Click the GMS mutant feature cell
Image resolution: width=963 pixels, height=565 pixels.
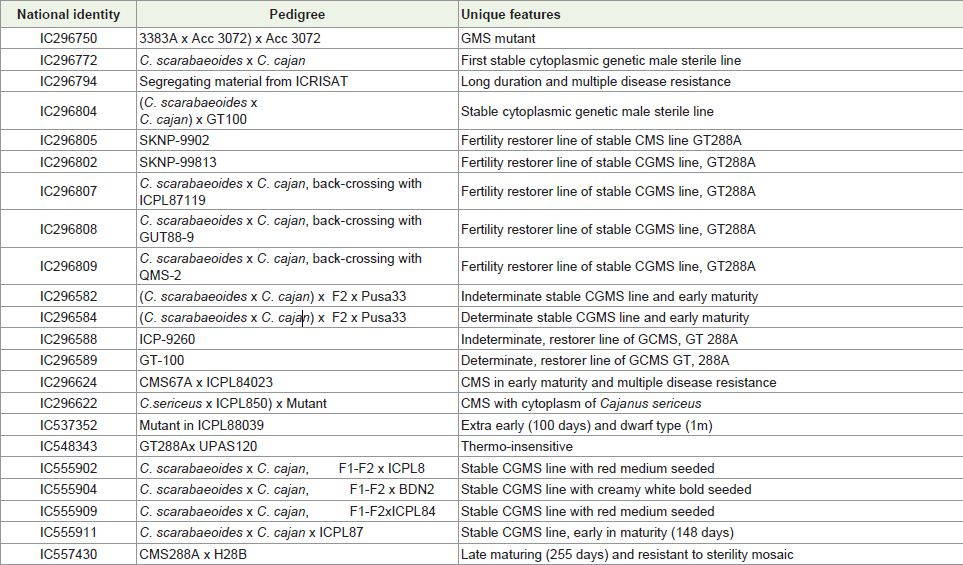(x=711, y=38)
